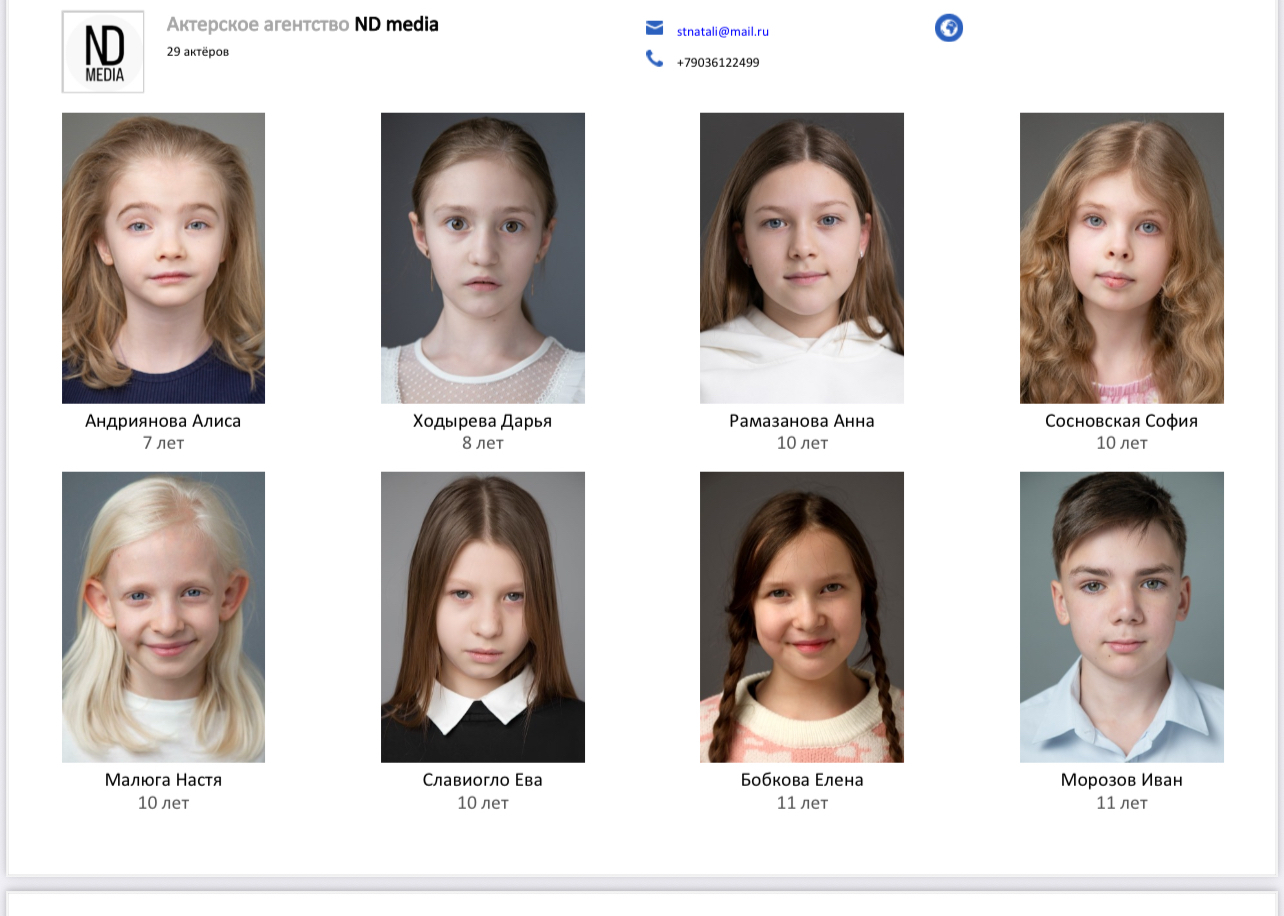Open the photo of Морозов Иван
Screen dimensions: 1284x916
1122,617
